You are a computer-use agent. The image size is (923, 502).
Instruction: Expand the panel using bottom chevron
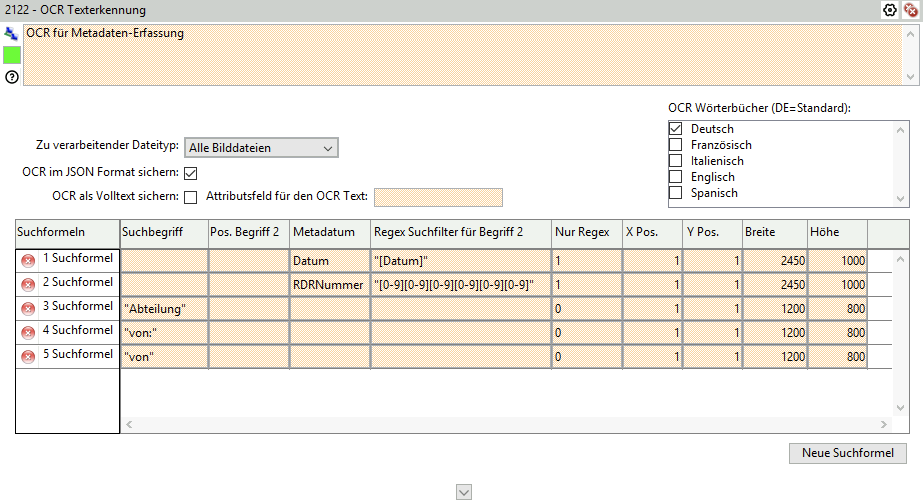(463, 491)
